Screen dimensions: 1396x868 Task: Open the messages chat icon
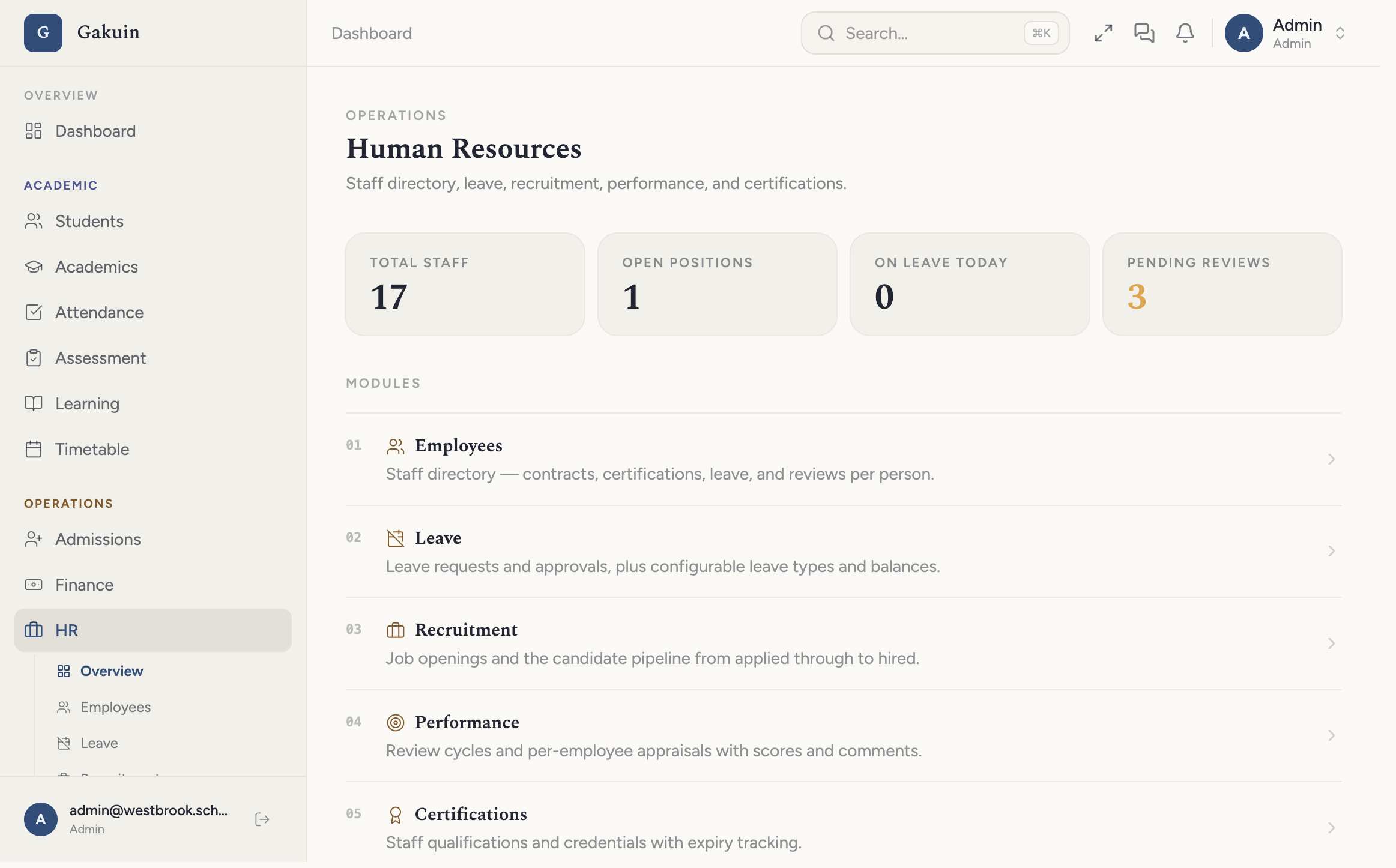[x=1144, y=33]
